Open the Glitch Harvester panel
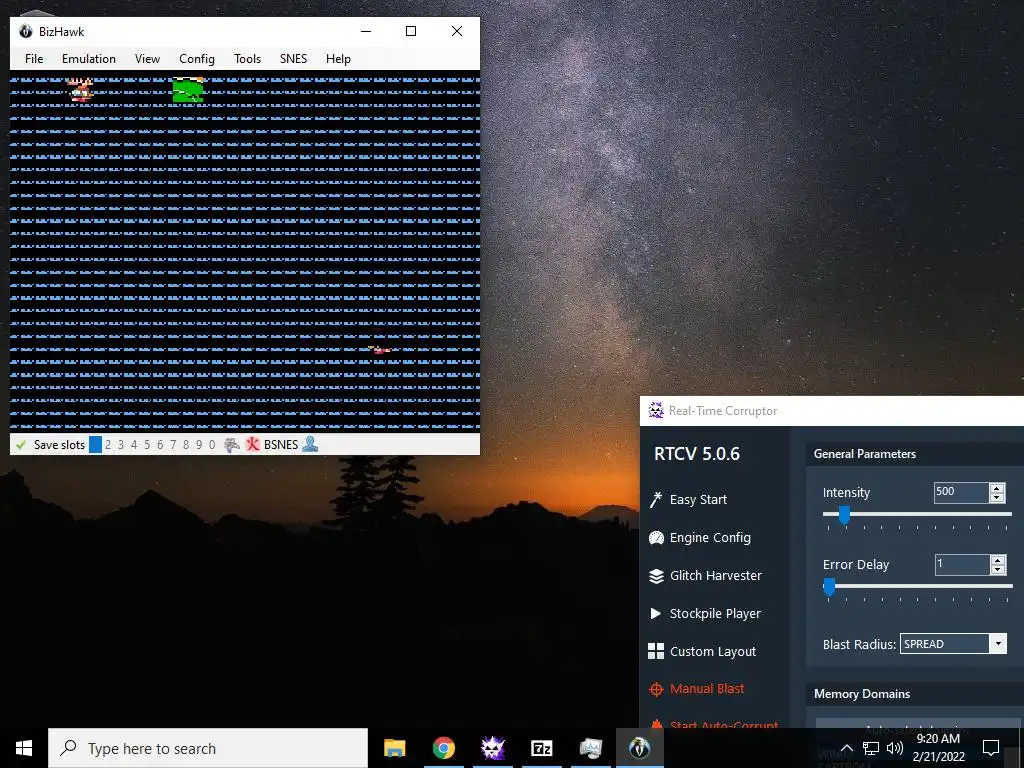 (x=705, y=575)
